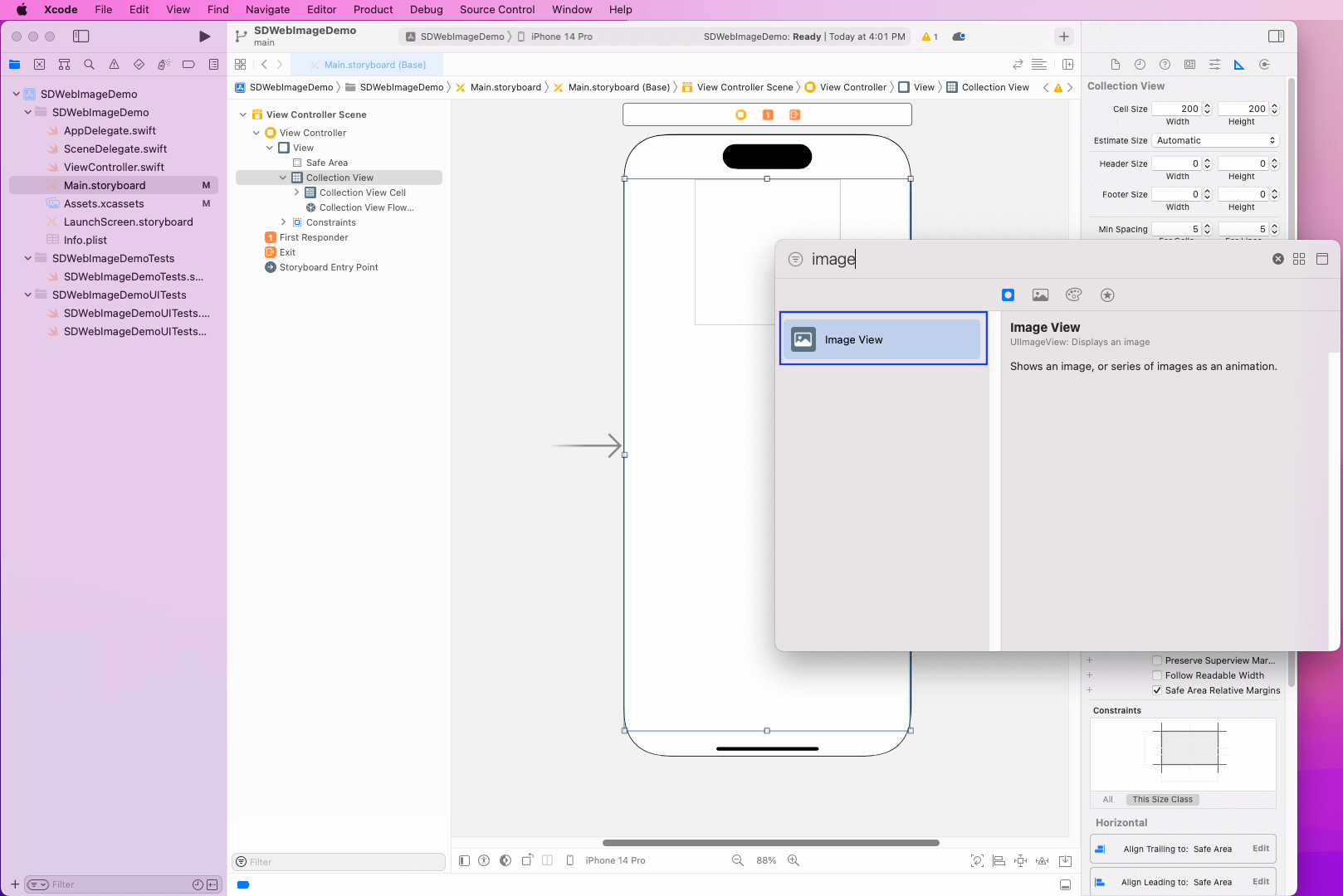Zoom in the storyboard canvas
Viewport: 1343px width, 896px height.
794,861
